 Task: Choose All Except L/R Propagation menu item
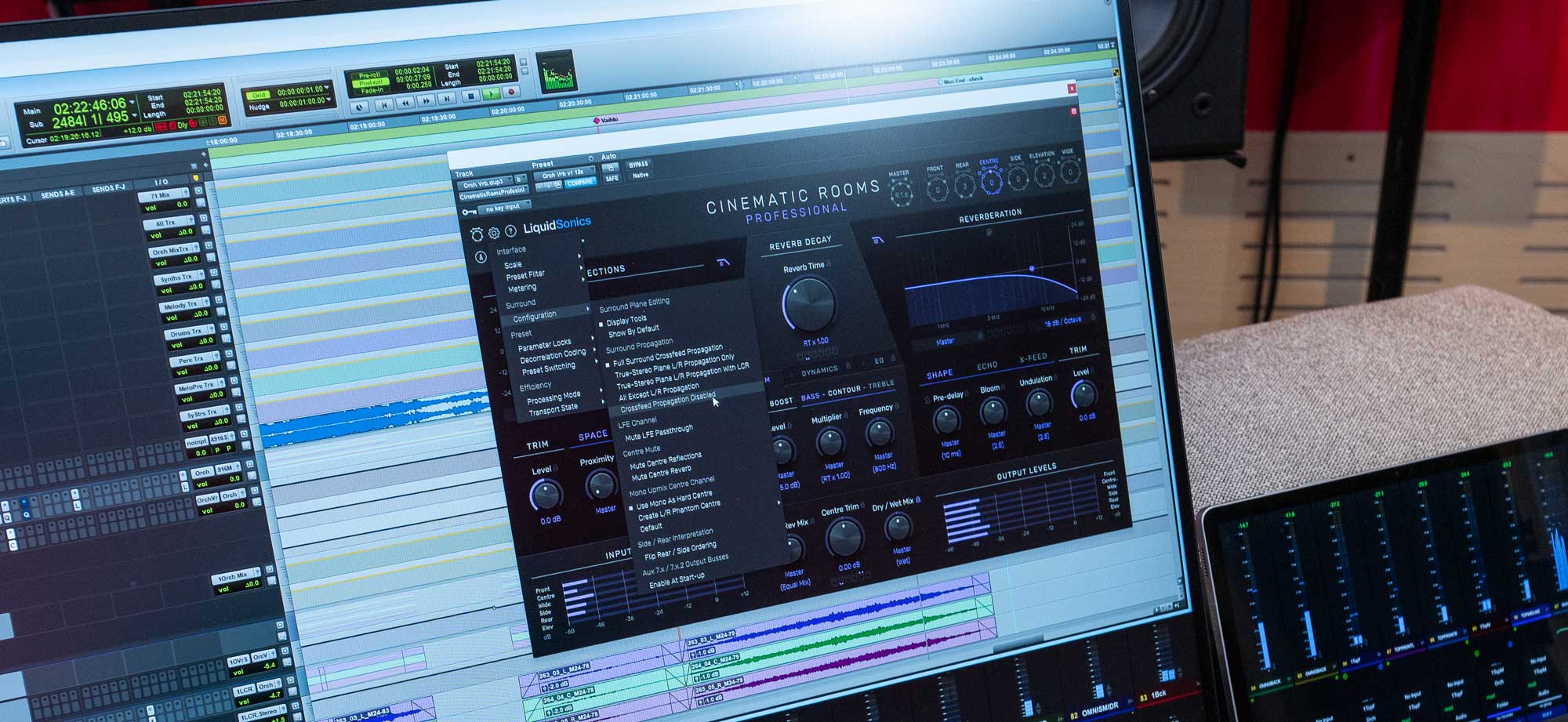658,391
